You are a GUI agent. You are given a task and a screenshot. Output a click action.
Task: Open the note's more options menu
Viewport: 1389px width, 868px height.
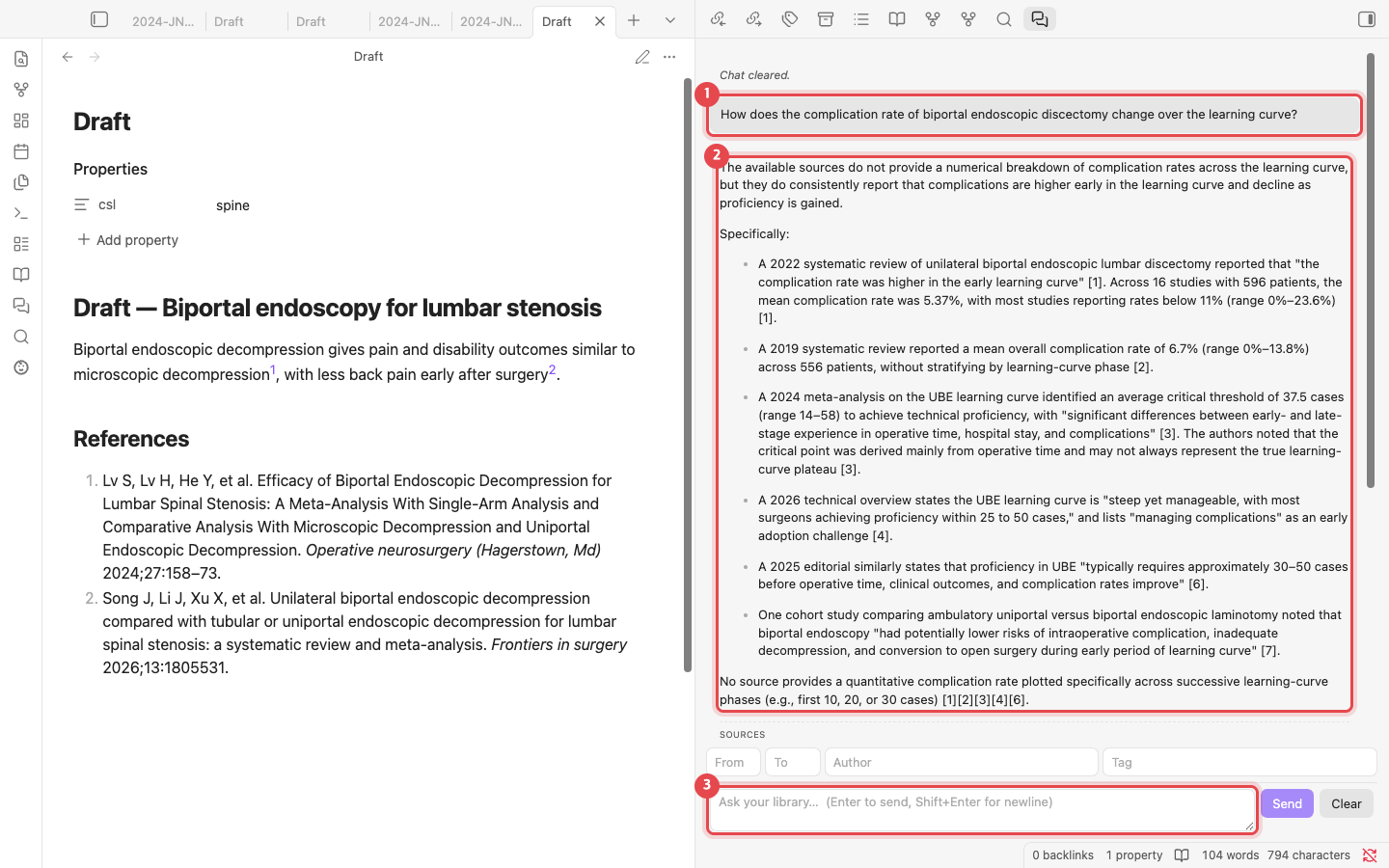[669, 57]
